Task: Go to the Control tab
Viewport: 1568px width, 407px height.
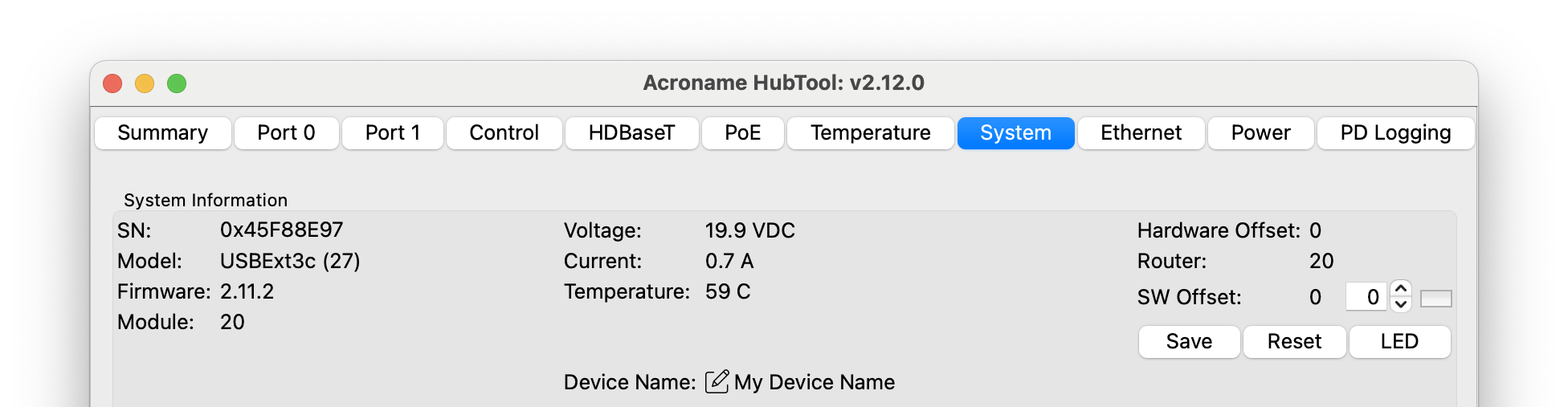Action: click(x=504, y=133)
